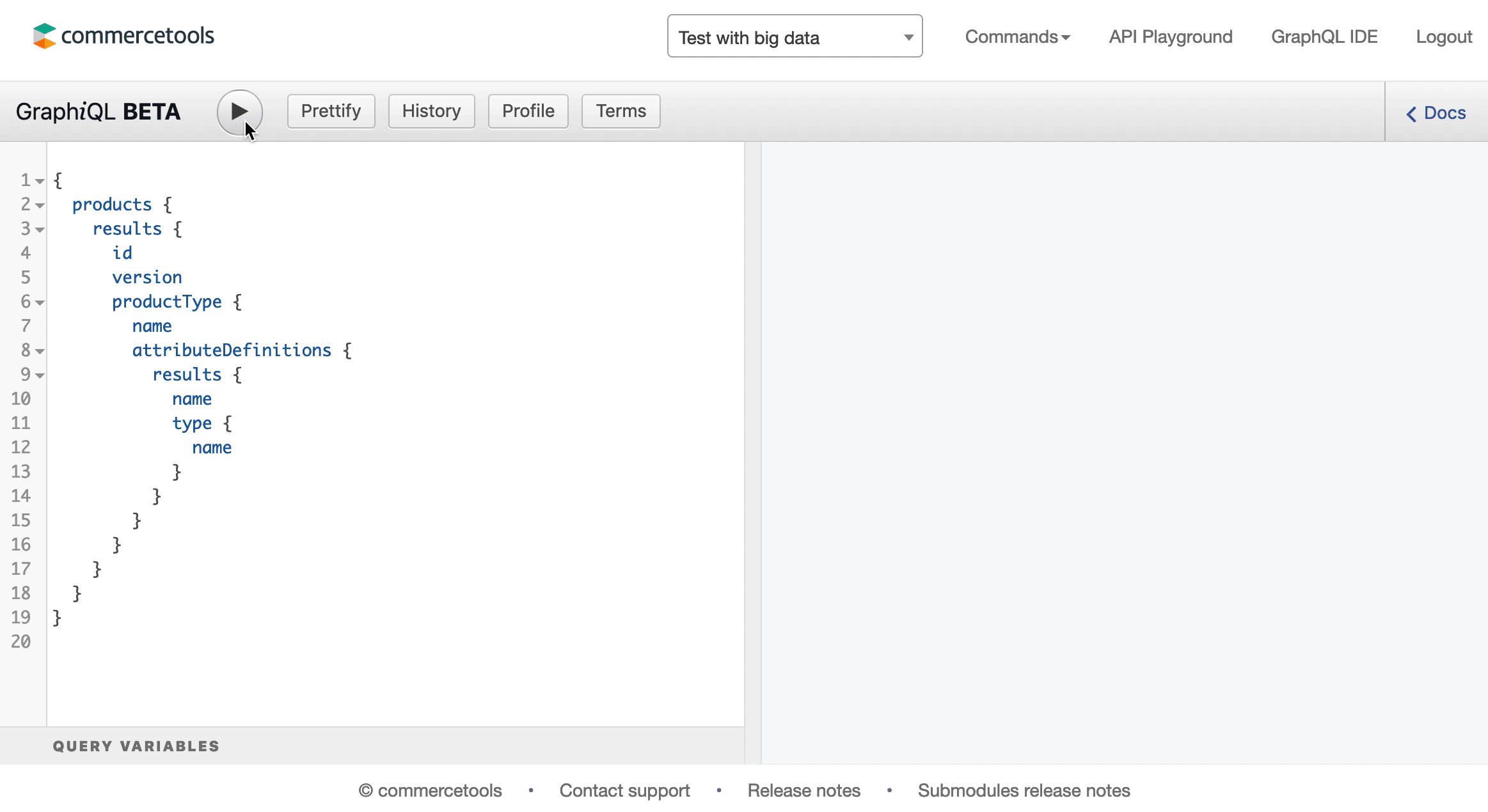1488x812 pixels.
Task: View the Terms
Action: (619, 111)
